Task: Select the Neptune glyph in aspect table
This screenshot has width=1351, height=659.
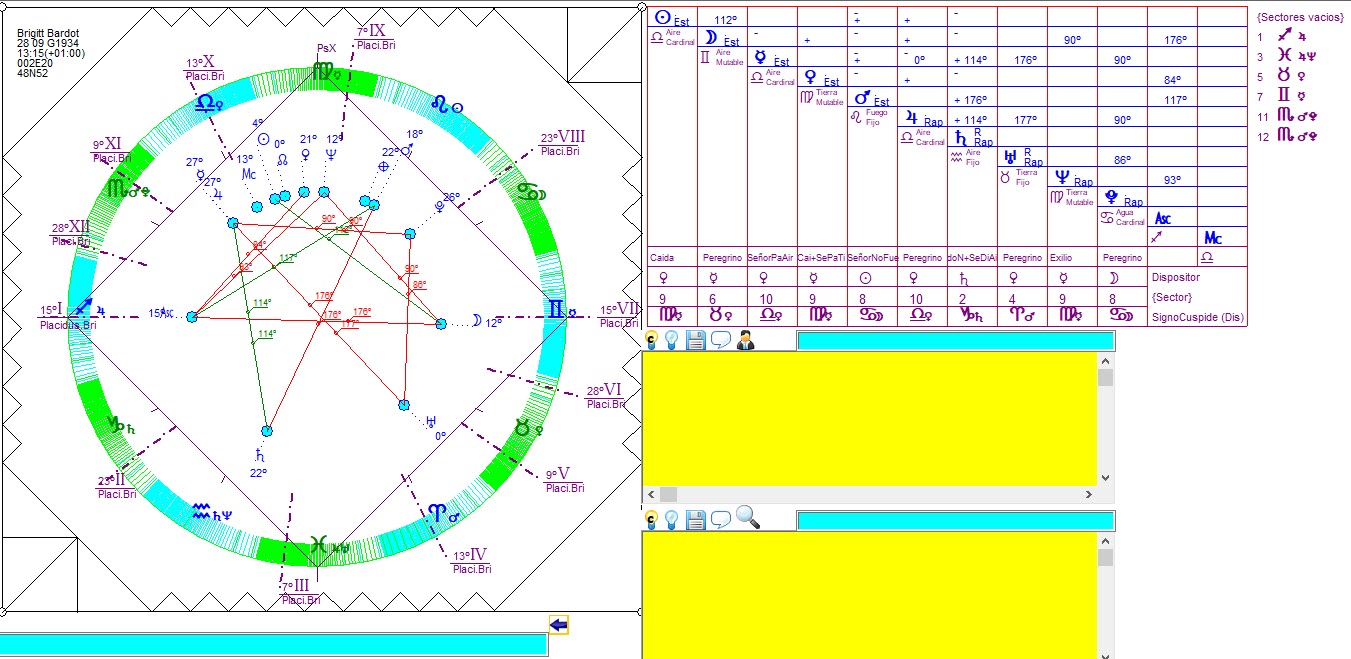Action: pyautogui.click(x=1062, y=178)
